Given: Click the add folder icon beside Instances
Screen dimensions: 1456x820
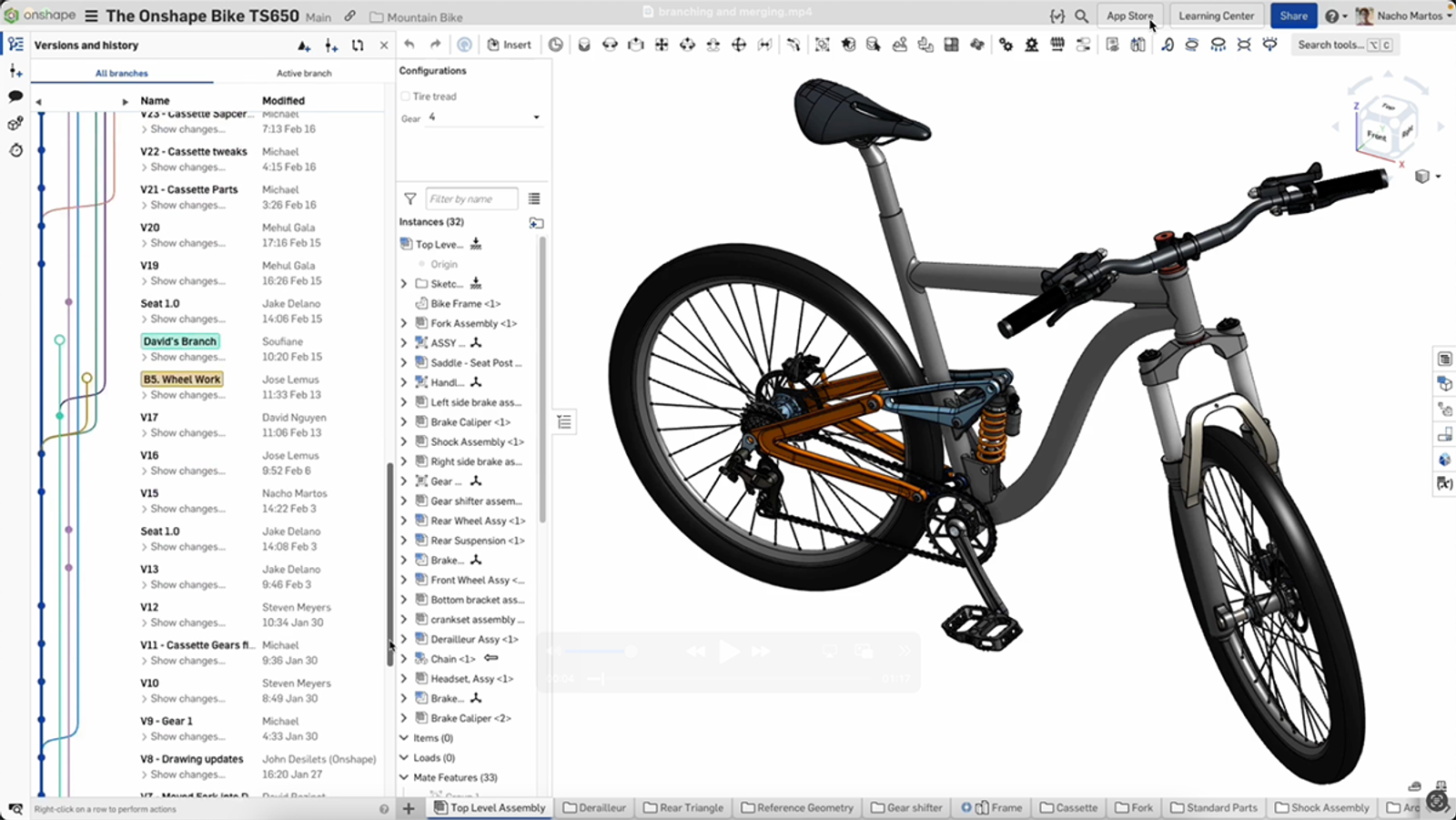Looking at the screenshot, I should click(536, 223).
